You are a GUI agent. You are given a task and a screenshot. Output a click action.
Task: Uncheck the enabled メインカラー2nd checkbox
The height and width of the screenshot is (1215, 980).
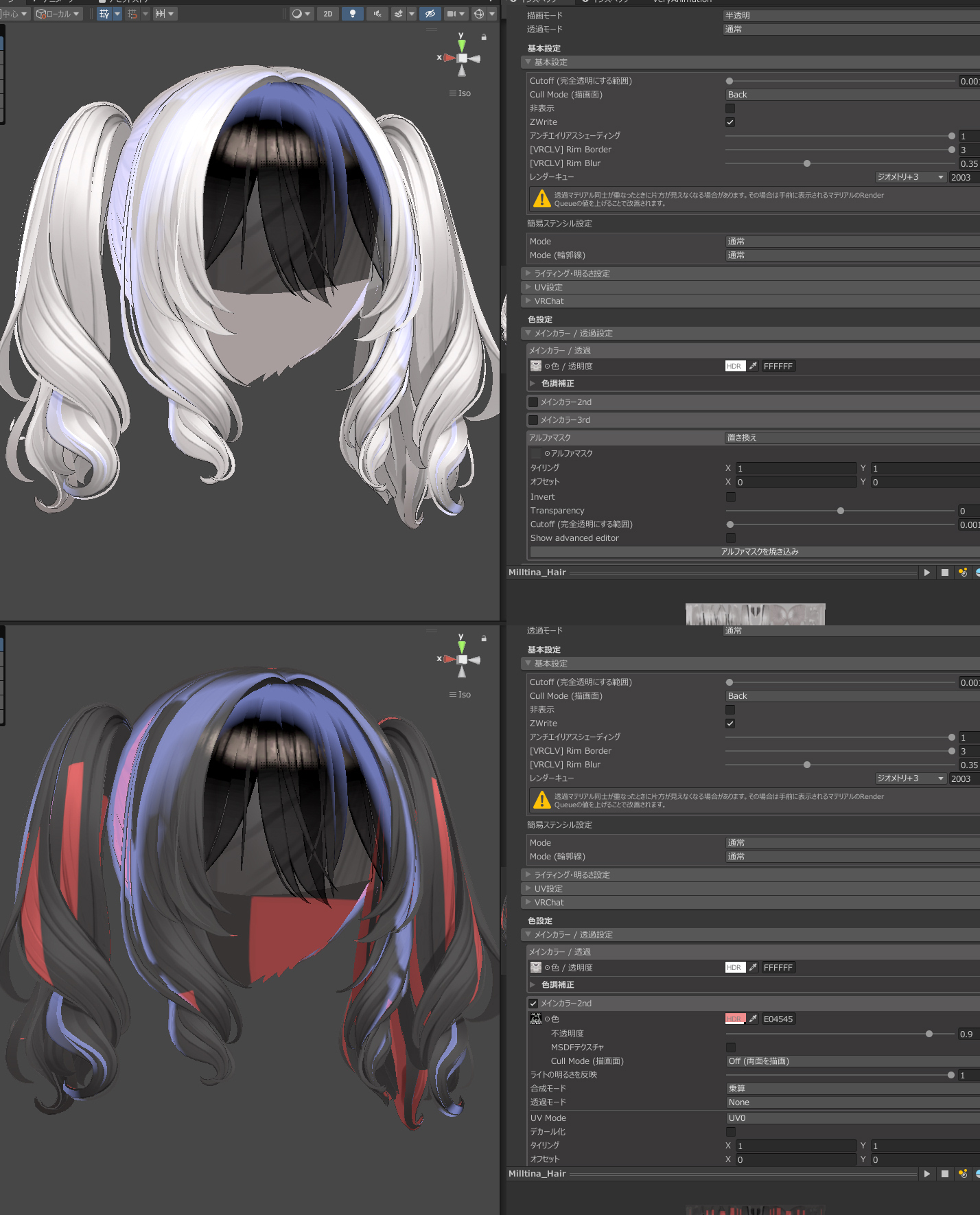point(533,1004)
